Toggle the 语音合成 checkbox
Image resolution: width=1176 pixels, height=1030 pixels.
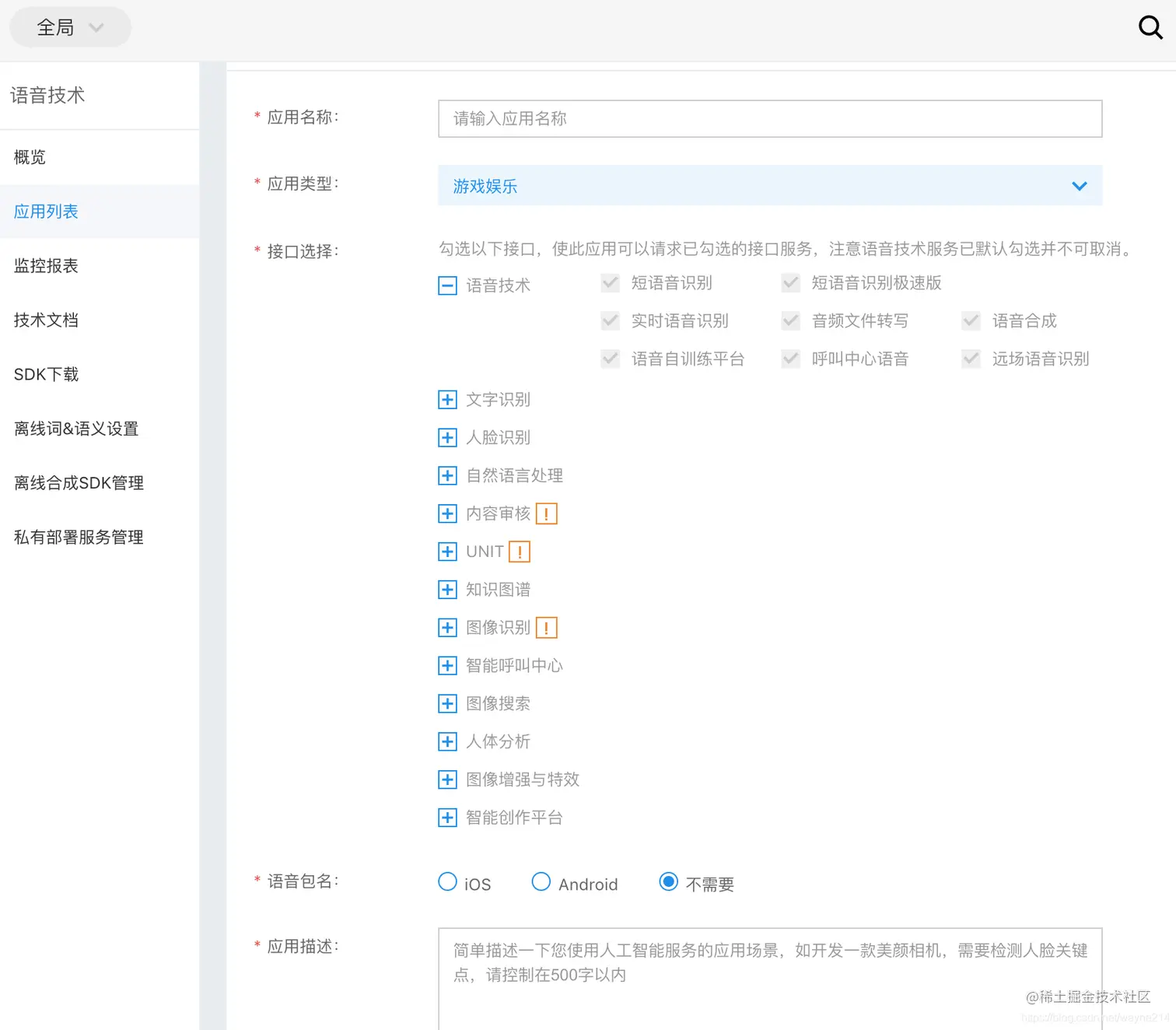pyautogui.click(x=971, y=320)
